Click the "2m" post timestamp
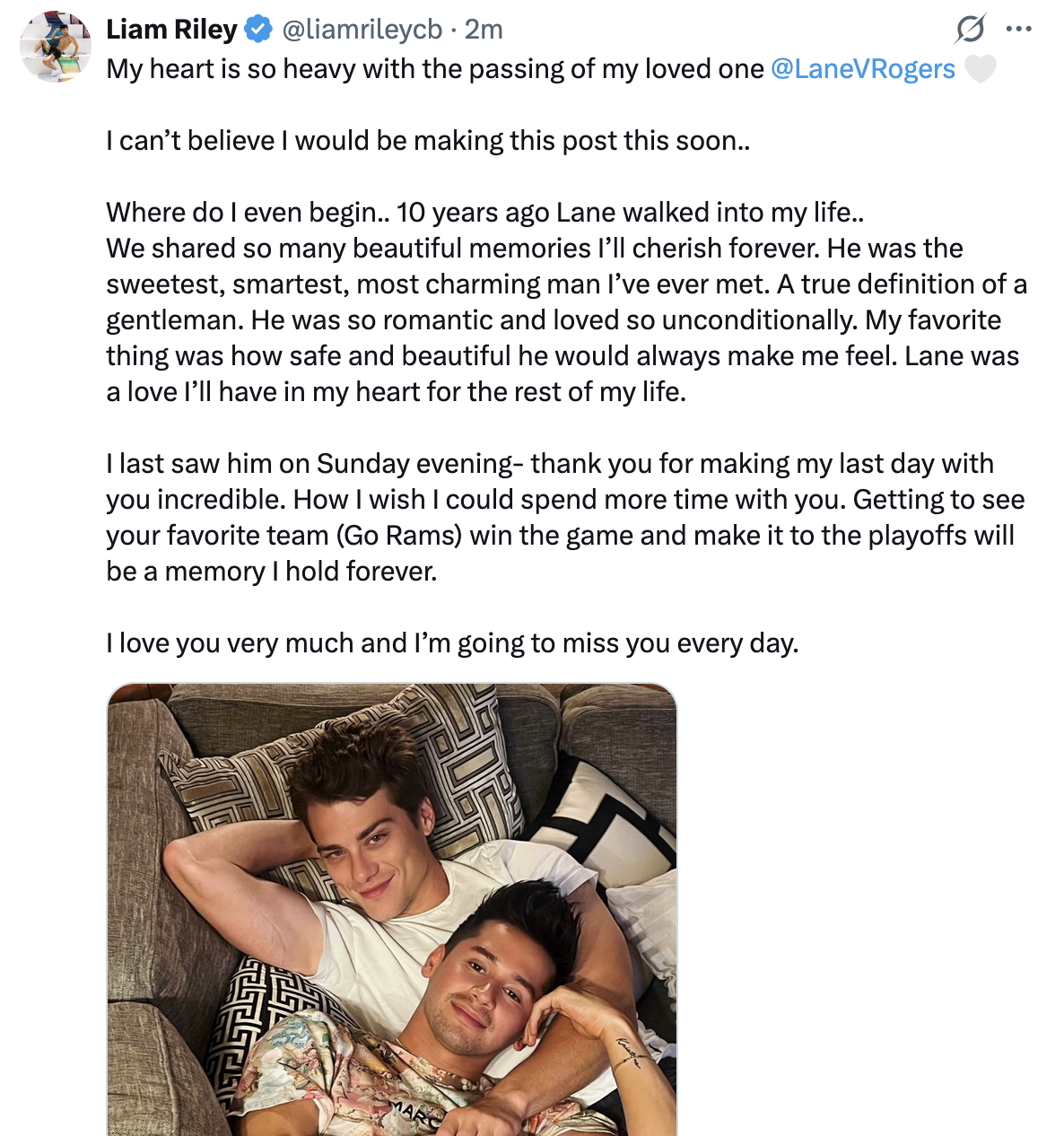This screenshot has height=1136, width=1064. tap(484, 30)
